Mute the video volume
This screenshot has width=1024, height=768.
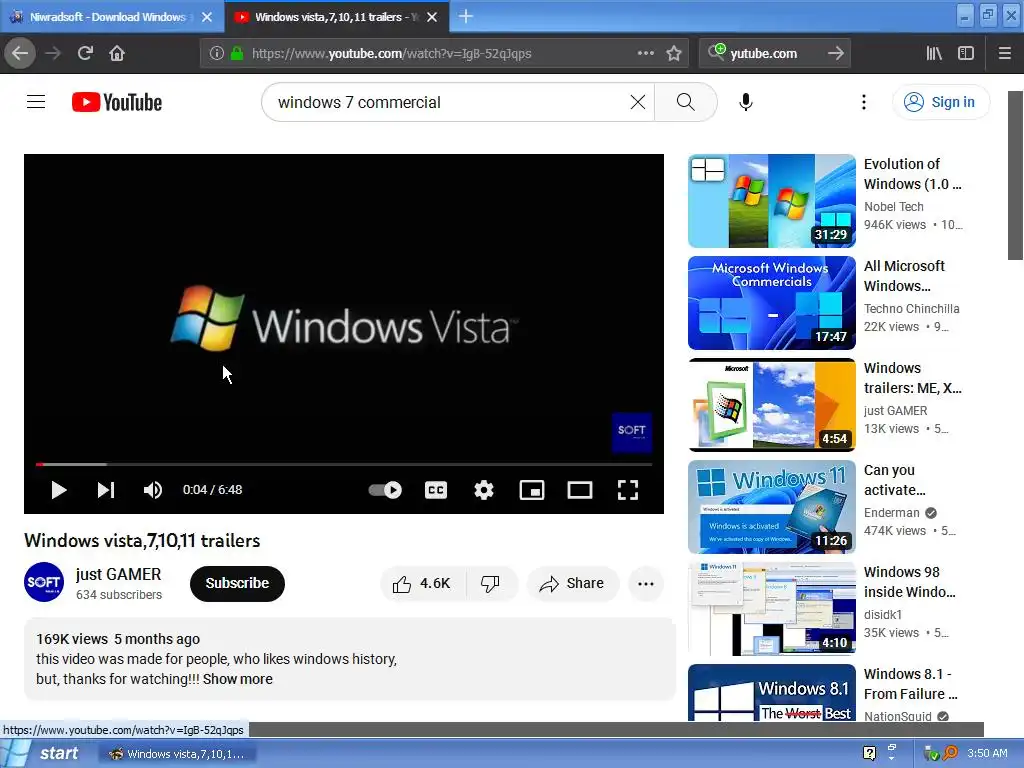pyautogui.click(x=153, y=490)
